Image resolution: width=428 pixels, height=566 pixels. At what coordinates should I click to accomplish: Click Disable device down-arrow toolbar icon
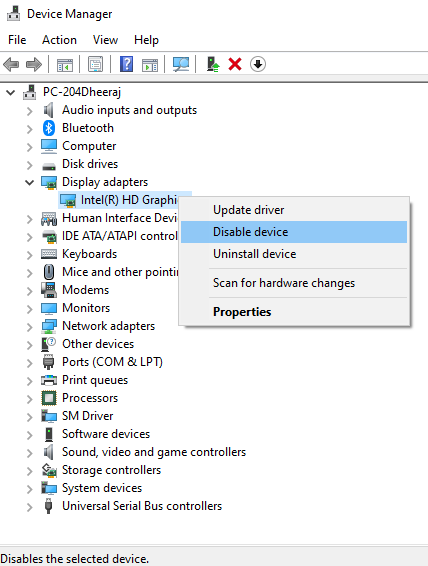tap(258, 65)
